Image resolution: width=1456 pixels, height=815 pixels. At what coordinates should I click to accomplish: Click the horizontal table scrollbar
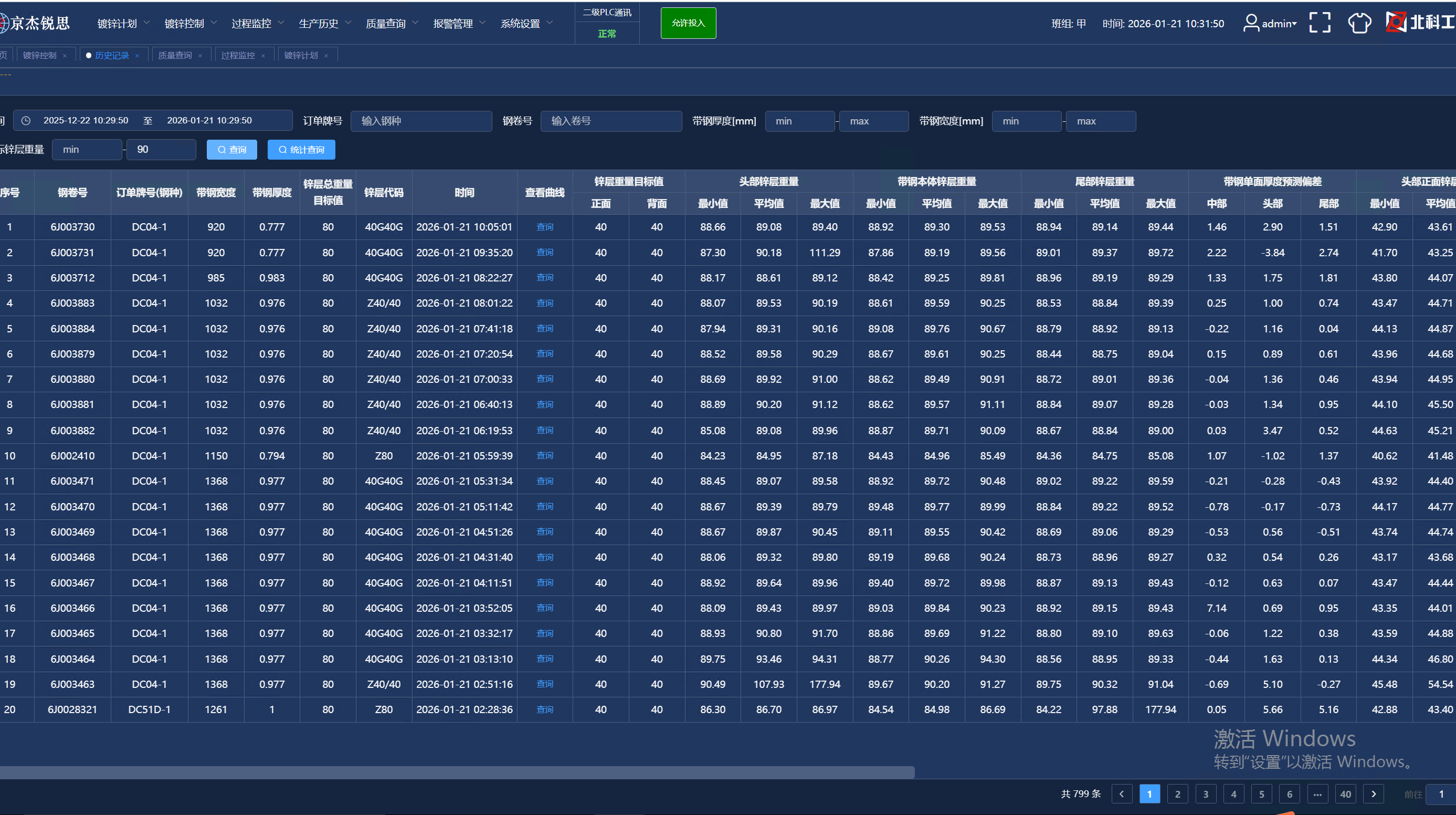[457, 772]
